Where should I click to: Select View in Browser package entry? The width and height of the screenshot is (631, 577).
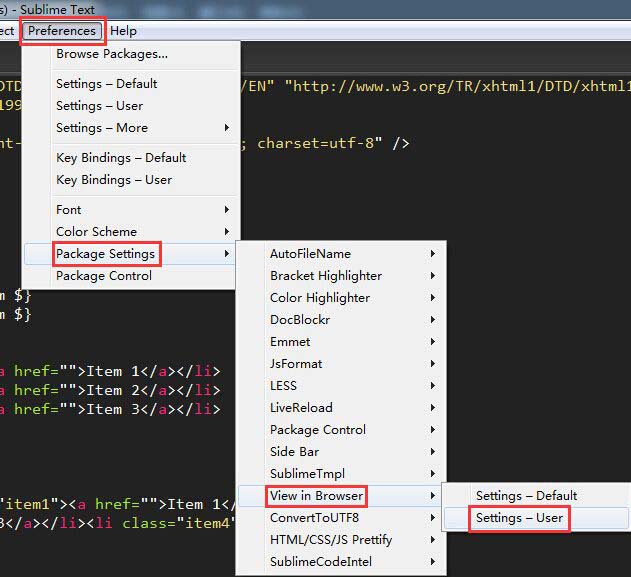tap(341, 496)
